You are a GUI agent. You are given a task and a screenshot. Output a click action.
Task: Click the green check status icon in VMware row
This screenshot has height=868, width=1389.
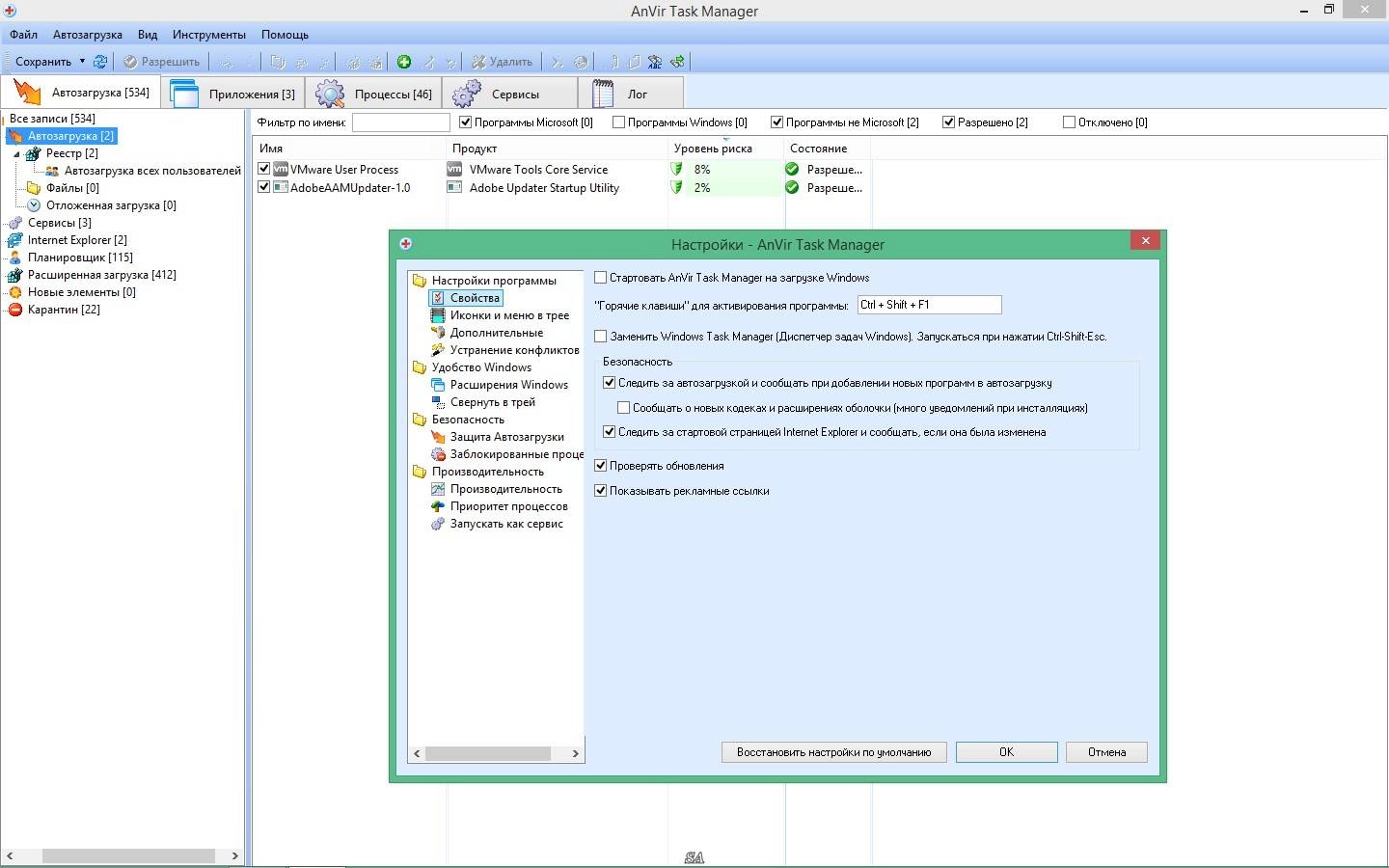pyautogui.click(x=793, y=169)
